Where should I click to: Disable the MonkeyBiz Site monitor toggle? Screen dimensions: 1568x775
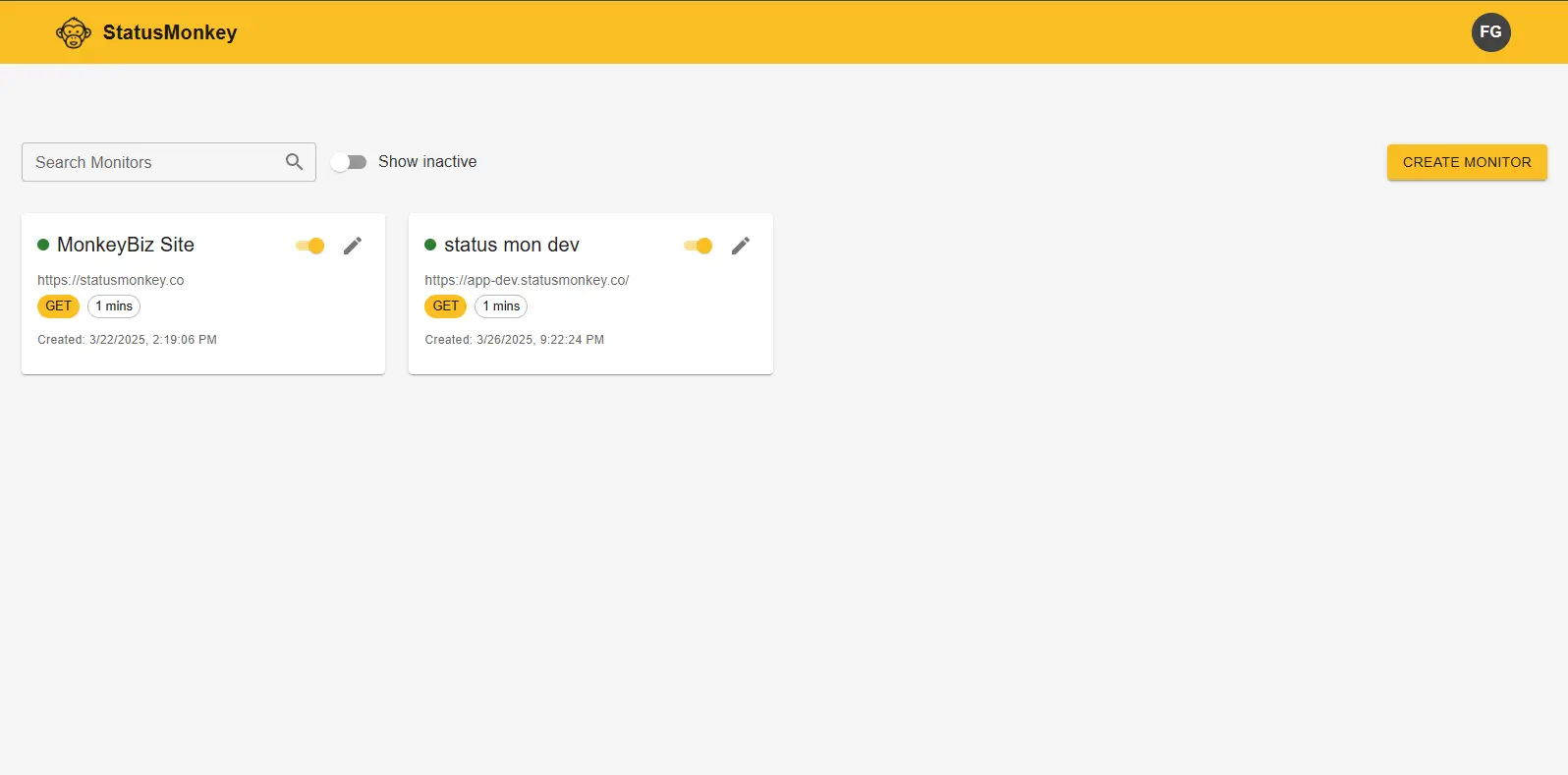pos(310,246)
